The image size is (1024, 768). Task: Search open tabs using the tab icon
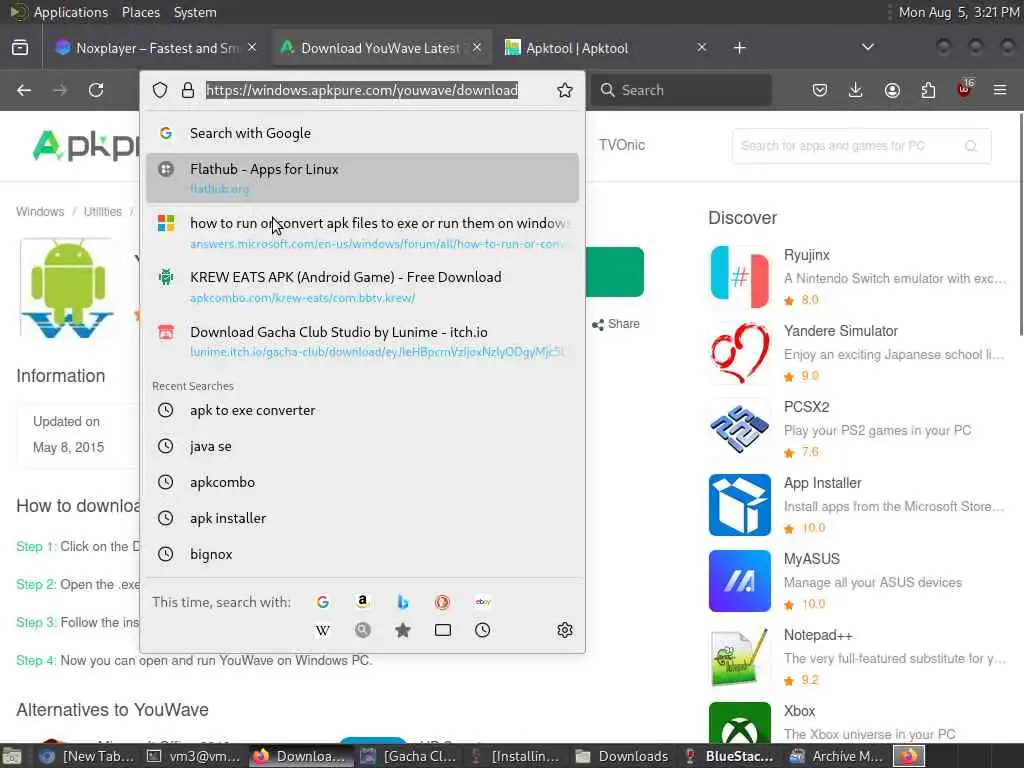pos(443,630)
